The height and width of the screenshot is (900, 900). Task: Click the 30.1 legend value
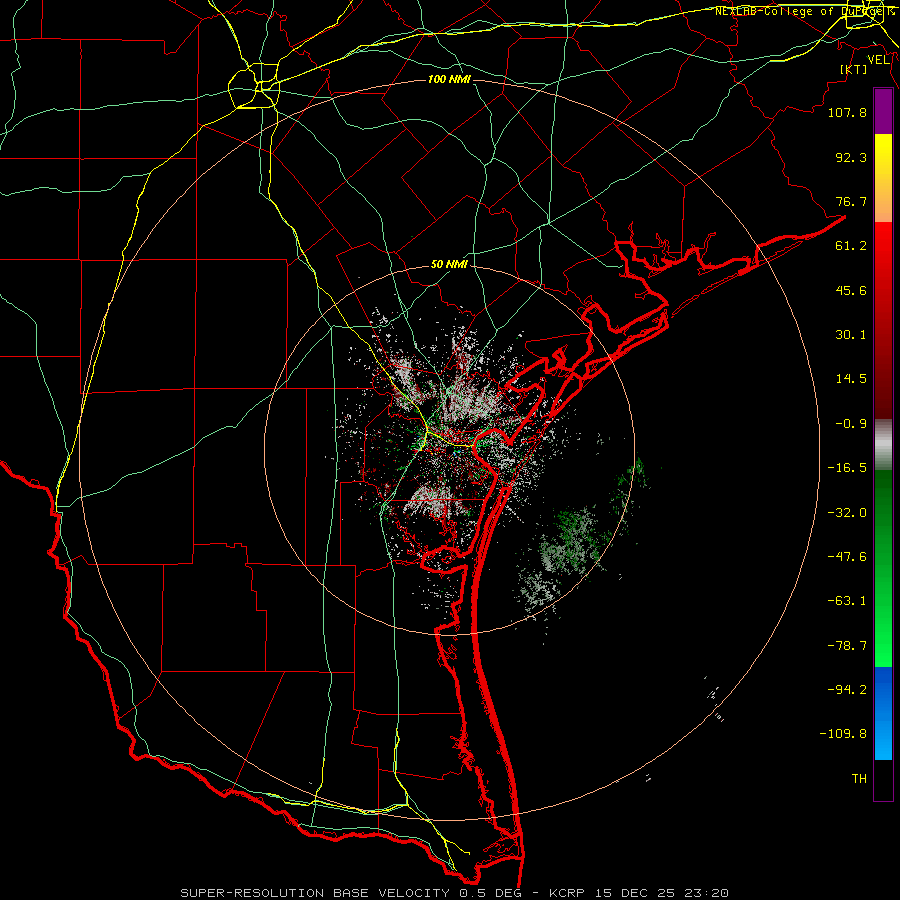click(x=851, y=335)
